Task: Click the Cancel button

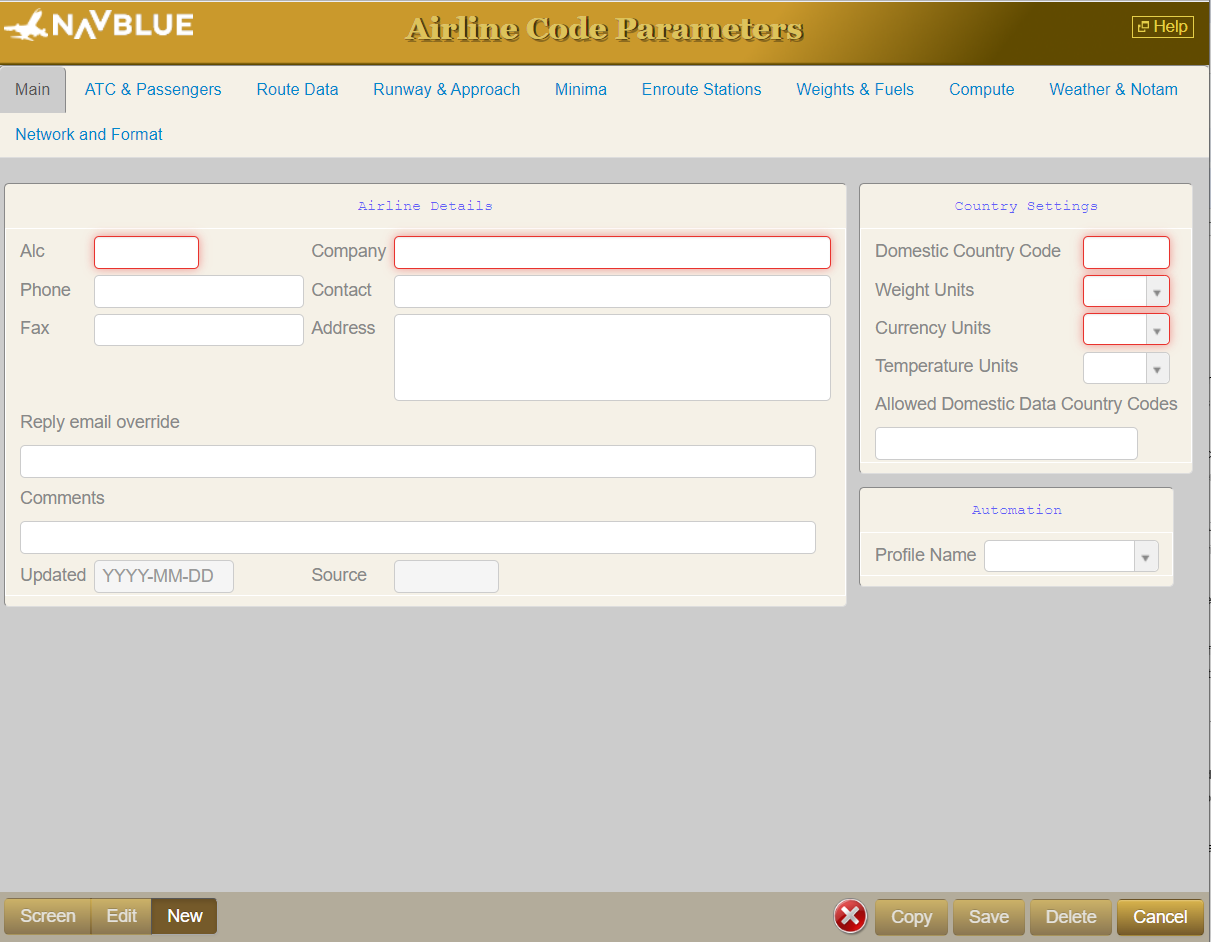Action: [x=1160, y=917]
